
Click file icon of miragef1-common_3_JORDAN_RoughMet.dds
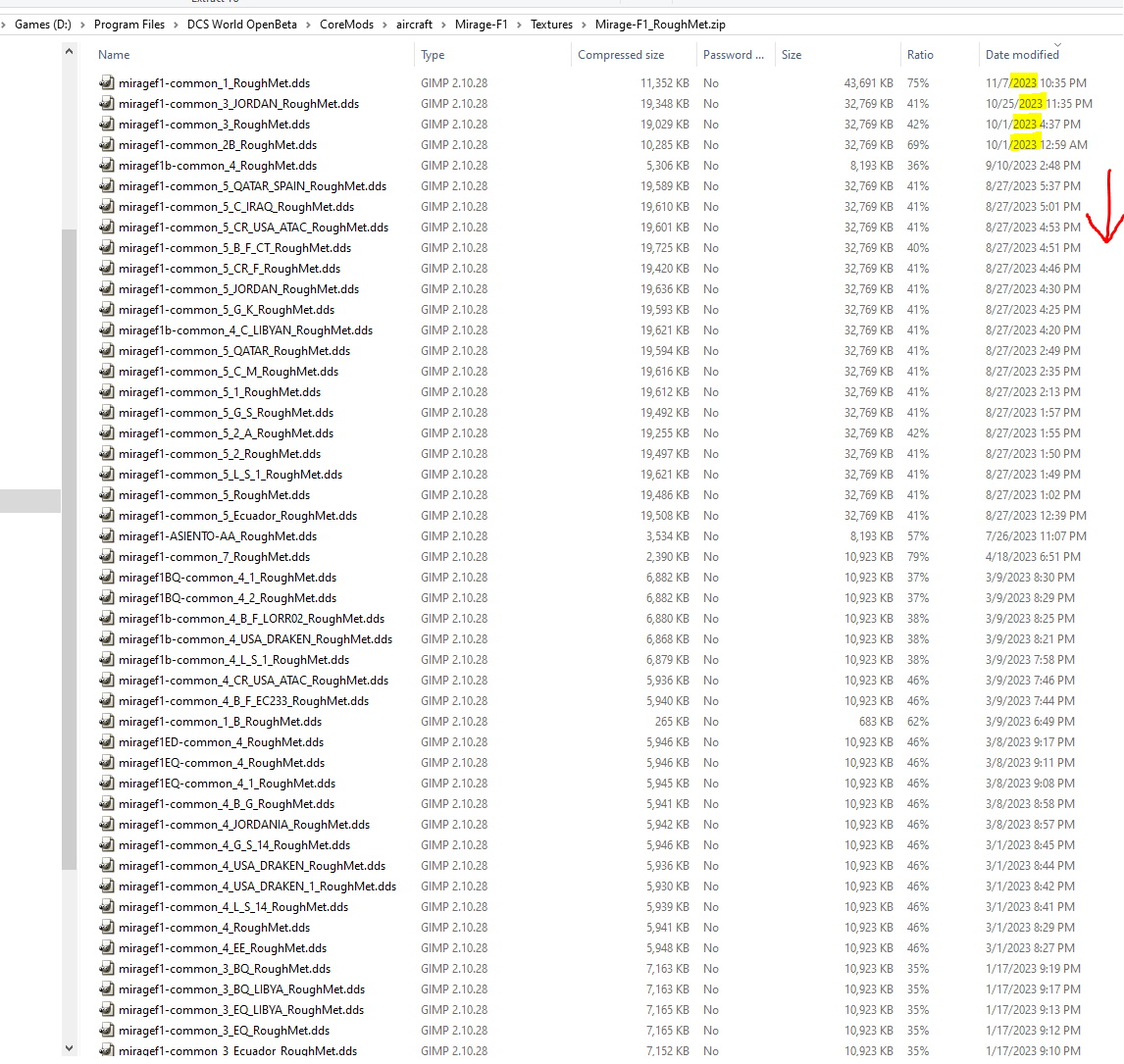(107, 104)
